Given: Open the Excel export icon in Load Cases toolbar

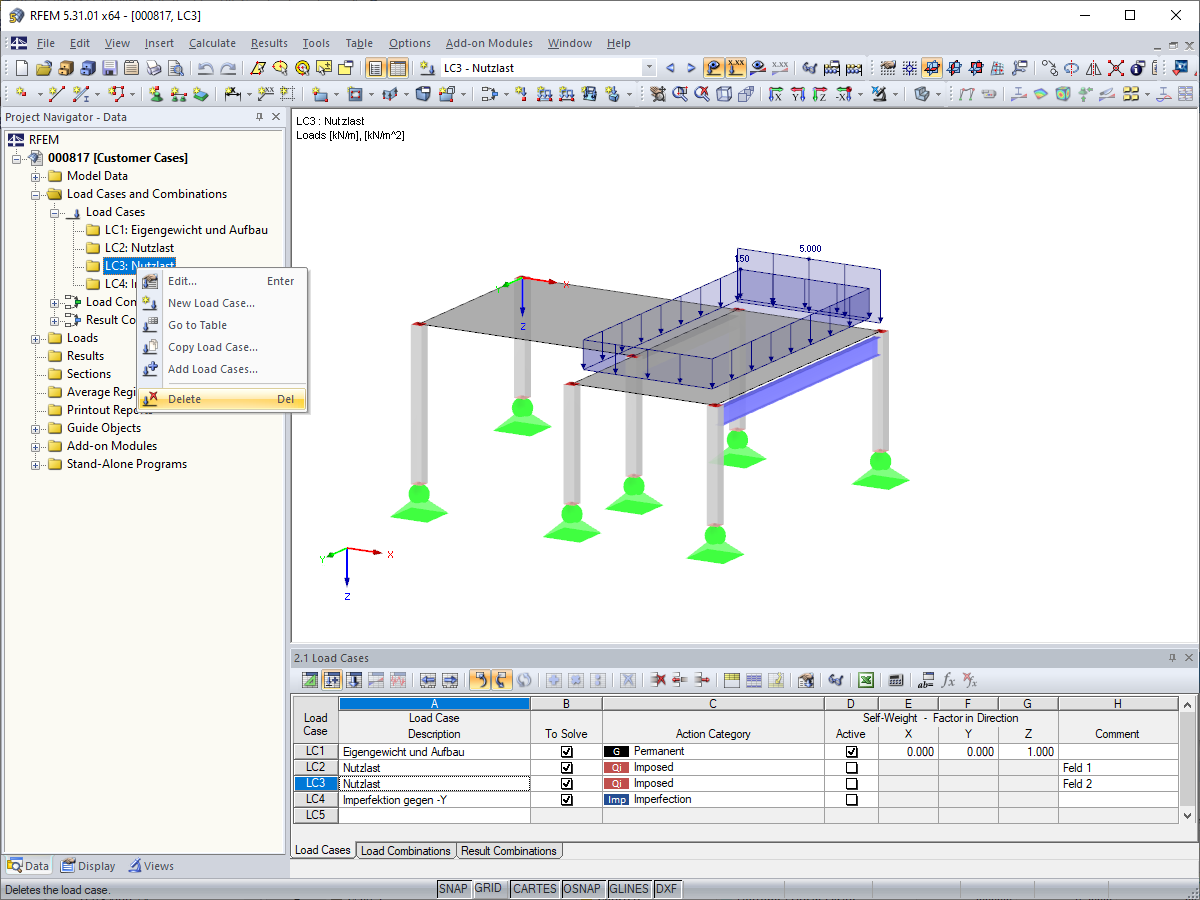Looking at the screenshot, I should tap(866, 680).
